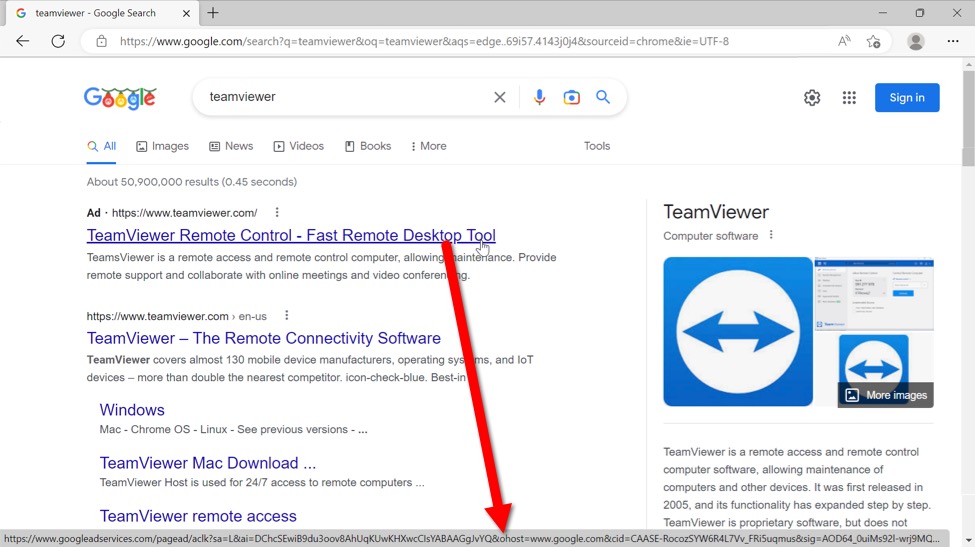Open TeamViewer Remote Control ad link
The width and height of the screenshot is (975, 547).
pos(291,236)
